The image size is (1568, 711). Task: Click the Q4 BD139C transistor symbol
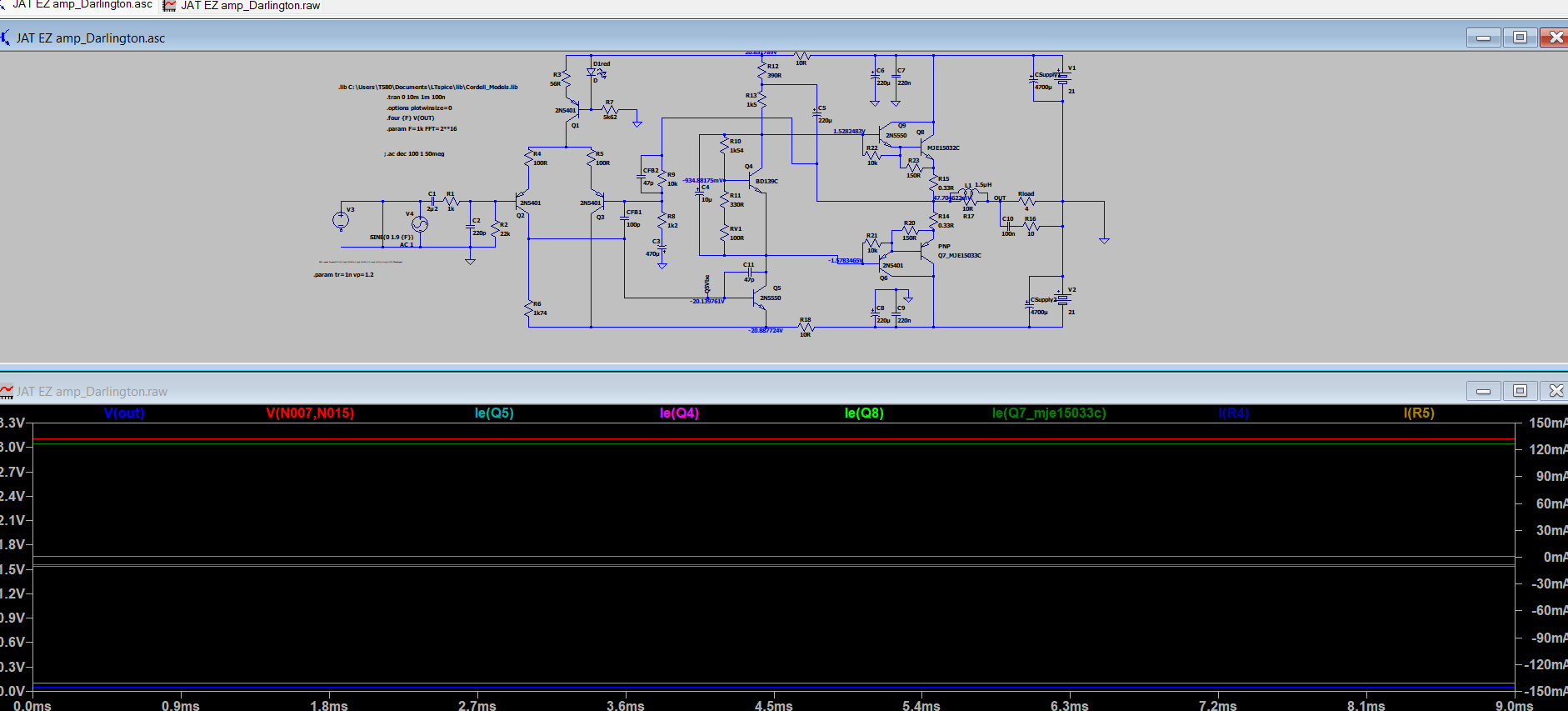755,181
